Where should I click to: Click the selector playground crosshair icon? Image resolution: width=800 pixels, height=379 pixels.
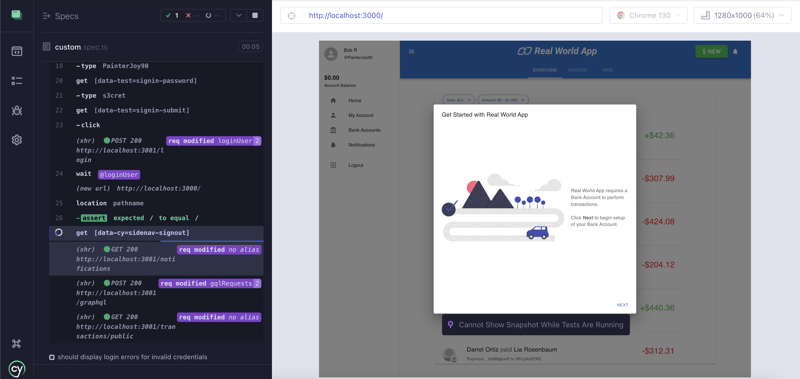[291, 15]
